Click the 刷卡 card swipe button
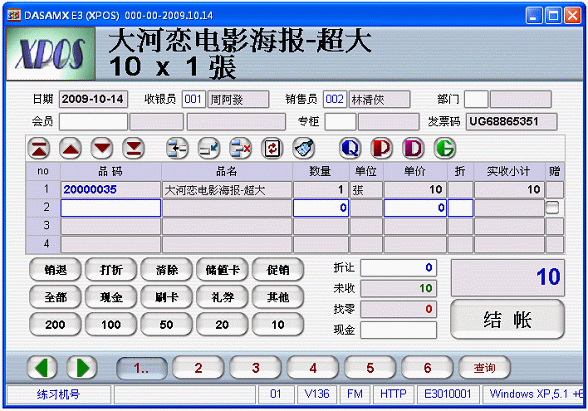Screen dimensions: 588x411 click(x=166, y=297)
